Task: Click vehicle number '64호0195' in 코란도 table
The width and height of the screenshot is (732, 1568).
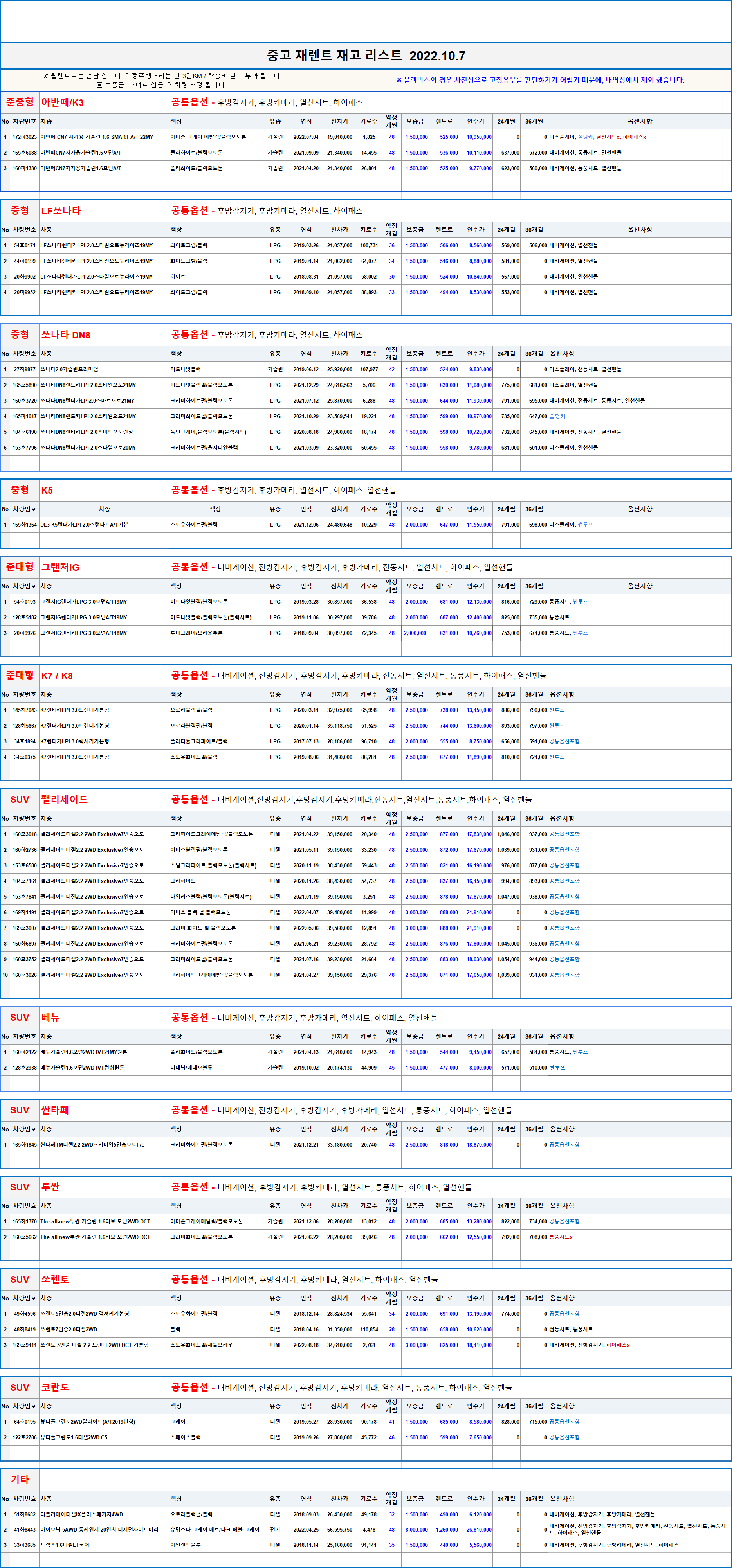Action: (x=24, y=1421)
